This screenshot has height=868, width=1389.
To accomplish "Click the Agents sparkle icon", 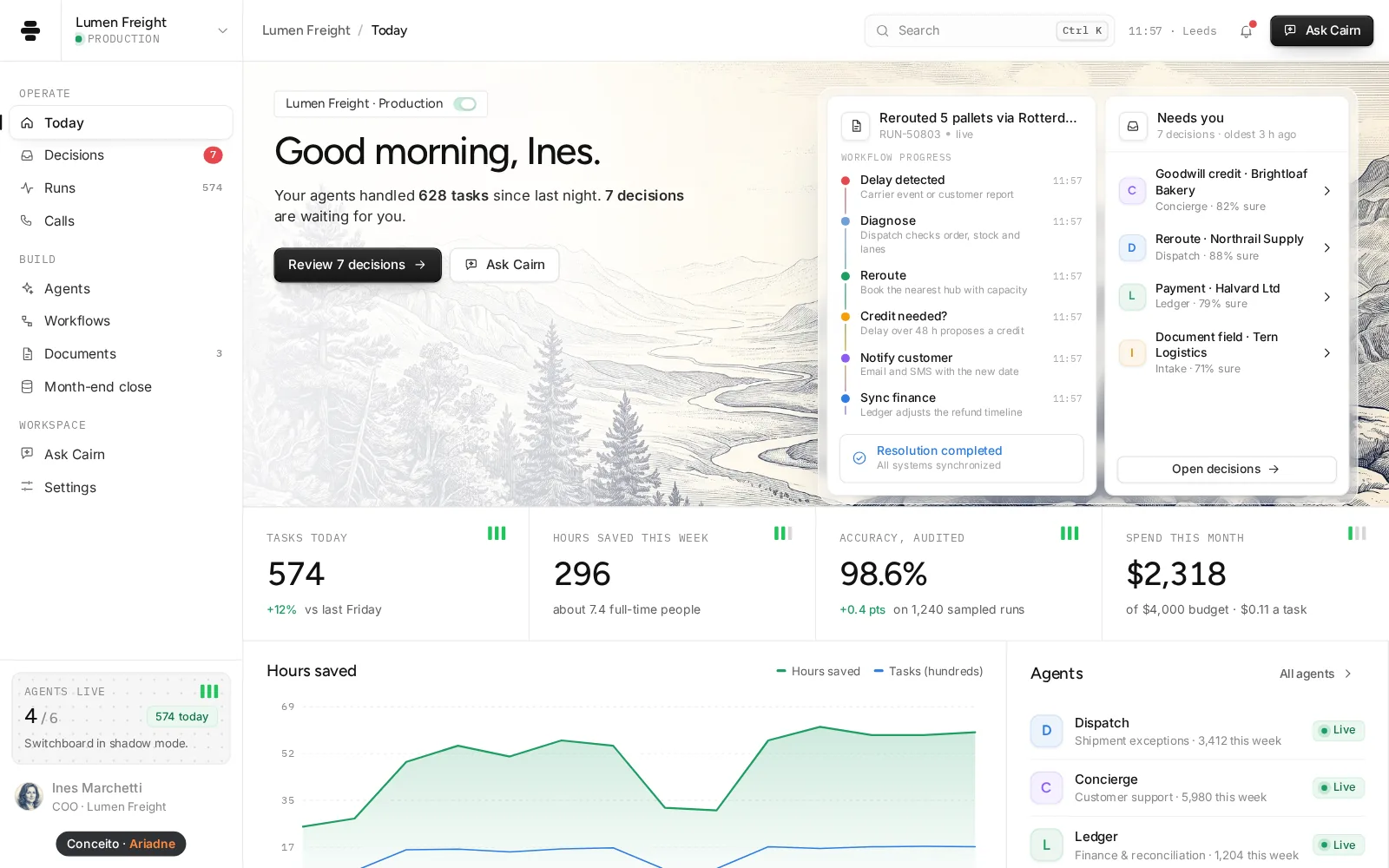I will click(x=27, y=288).
